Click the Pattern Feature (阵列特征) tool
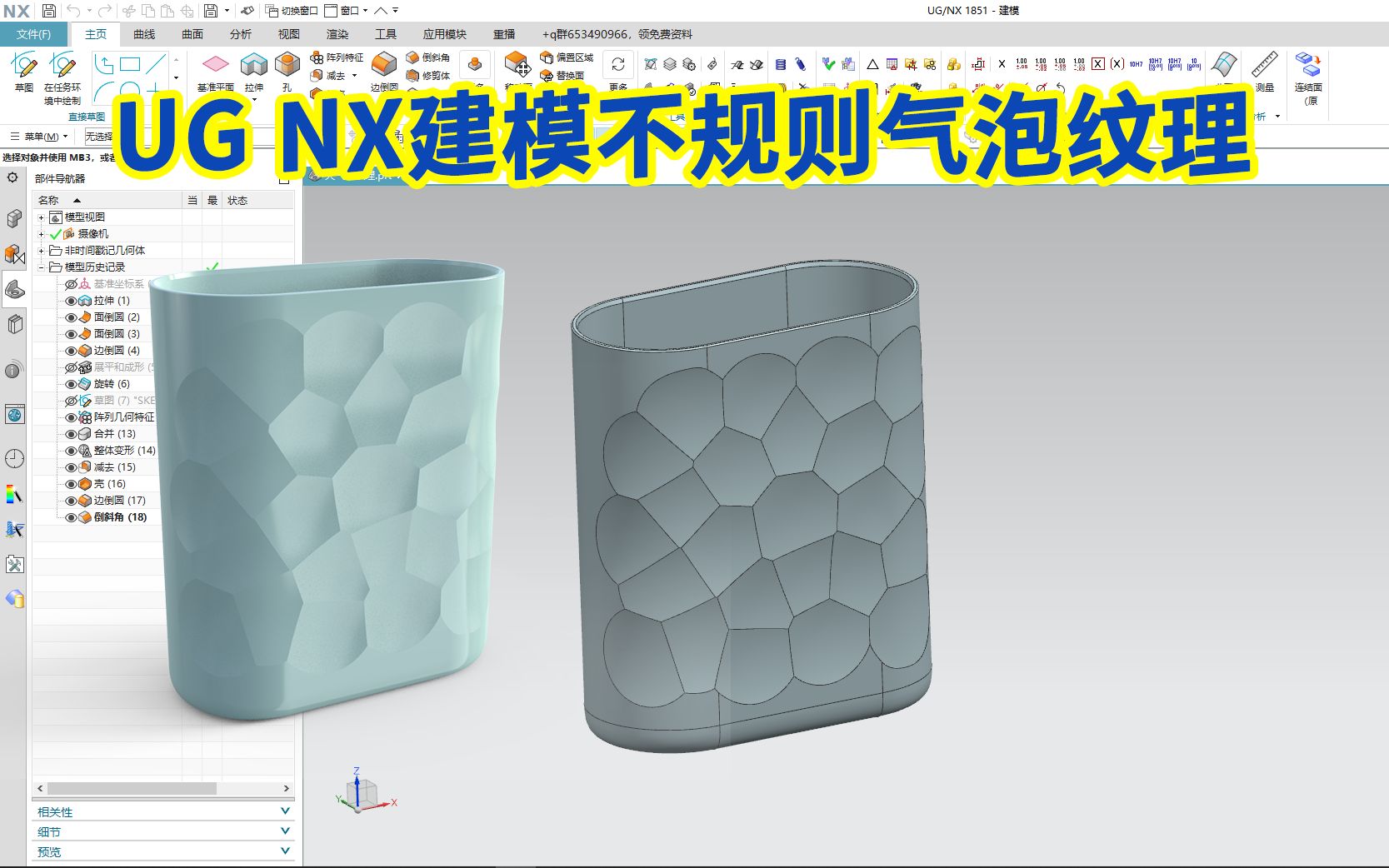 (337, 57)
